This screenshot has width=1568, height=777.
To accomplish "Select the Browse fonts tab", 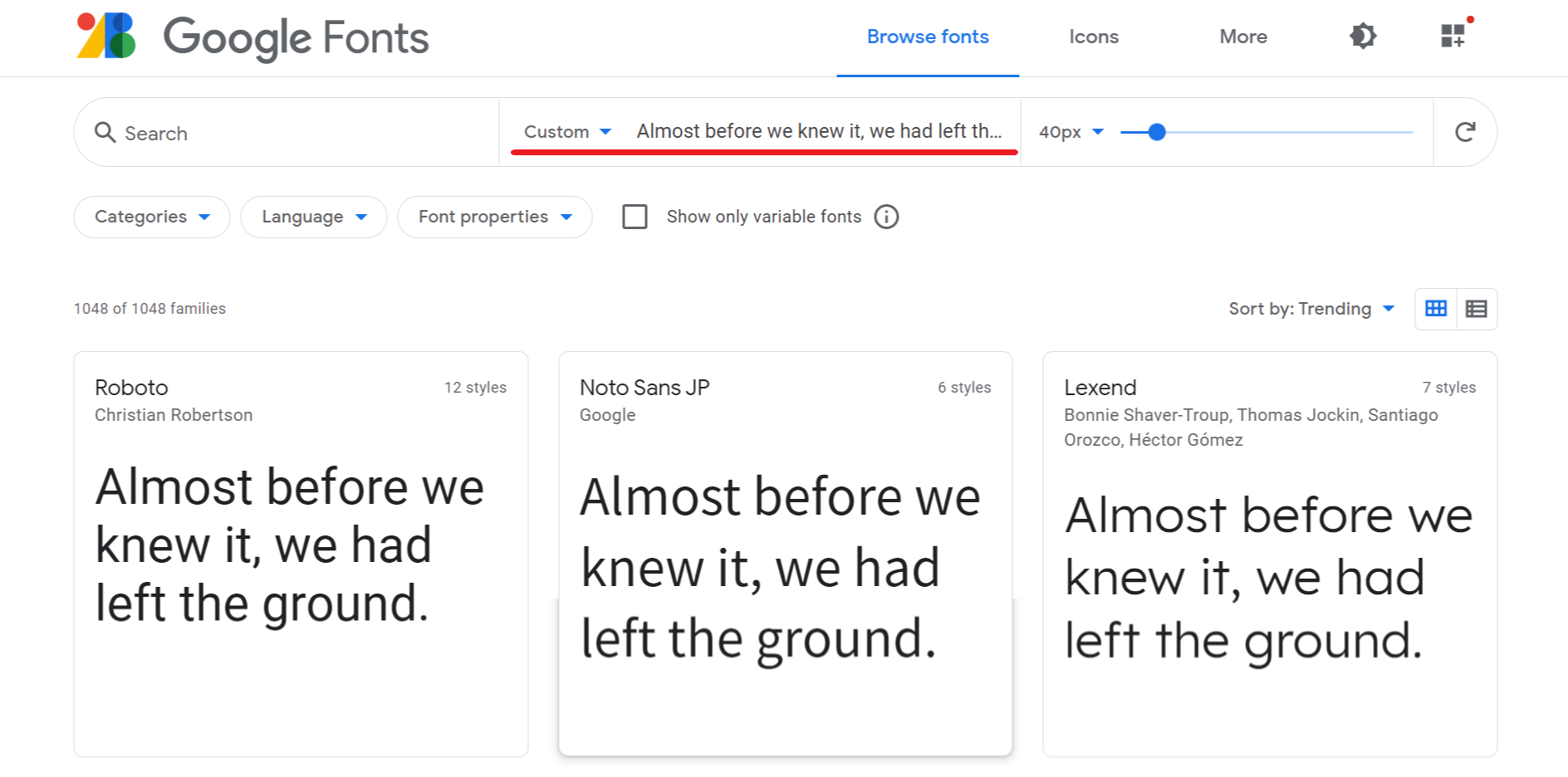I will click(928, 37).
